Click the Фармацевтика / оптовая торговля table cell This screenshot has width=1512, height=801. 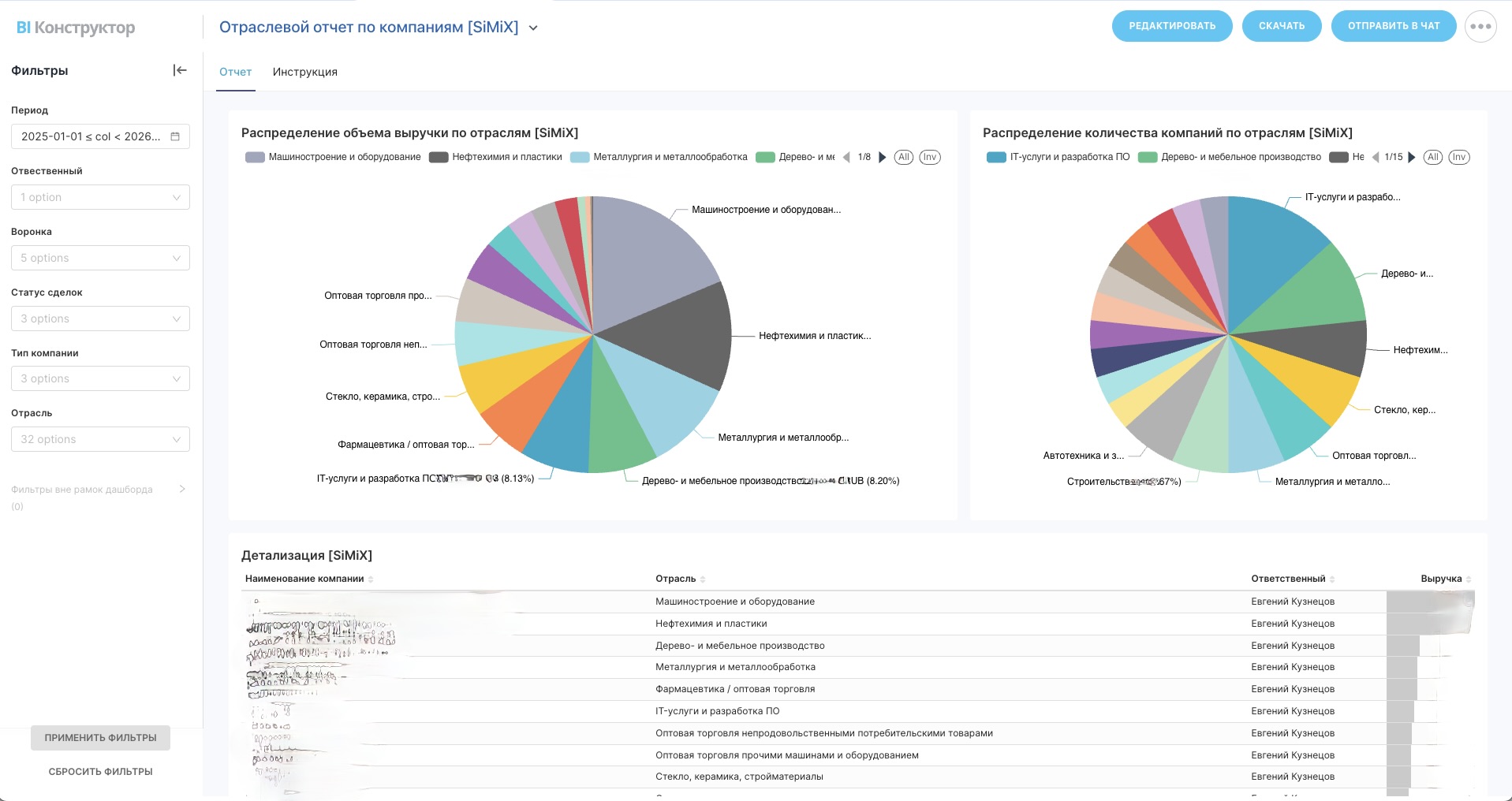(735, 689)
